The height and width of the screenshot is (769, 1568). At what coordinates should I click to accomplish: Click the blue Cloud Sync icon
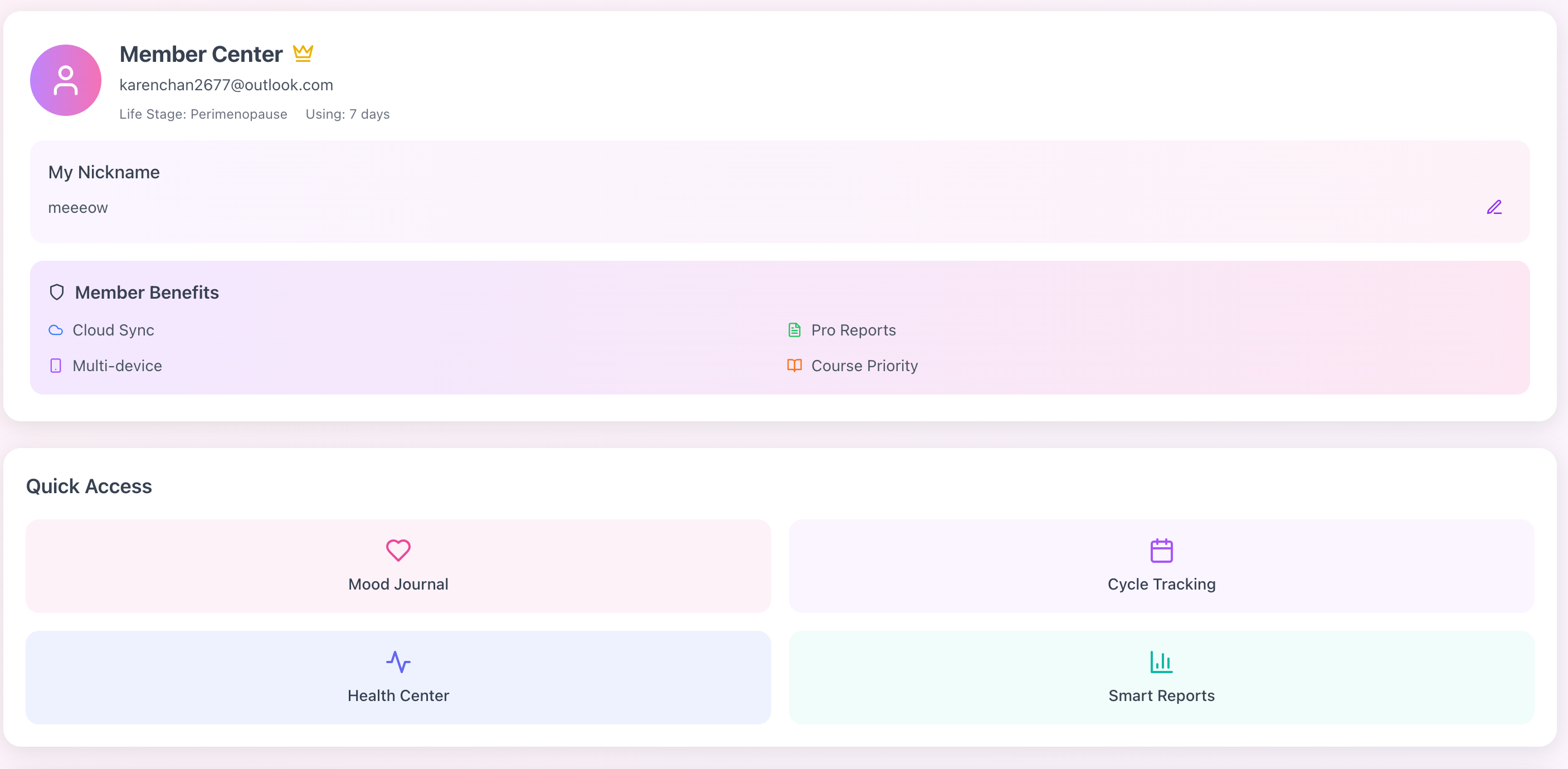click(x=55, y=330)
